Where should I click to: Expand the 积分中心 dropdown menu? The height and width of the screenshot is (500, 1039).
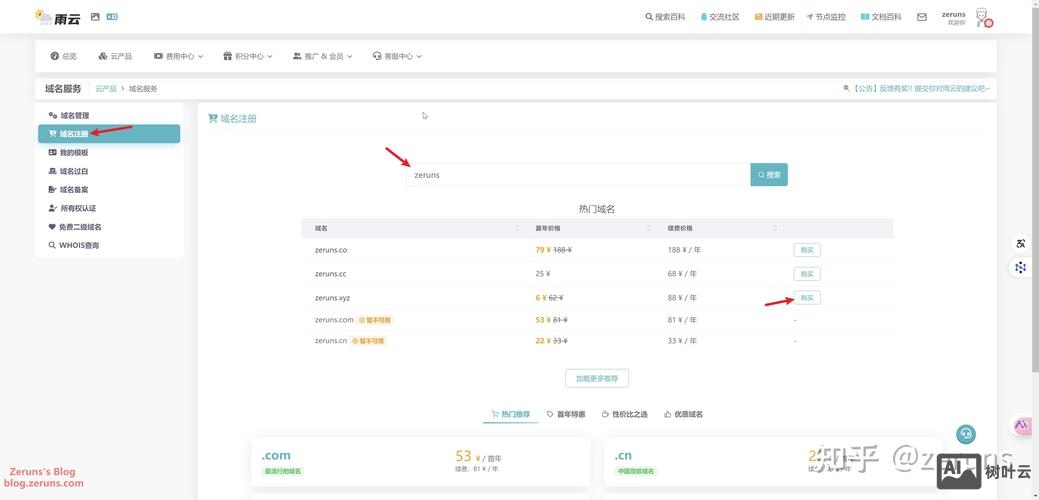pyautogui.click(x=248, y=56)
